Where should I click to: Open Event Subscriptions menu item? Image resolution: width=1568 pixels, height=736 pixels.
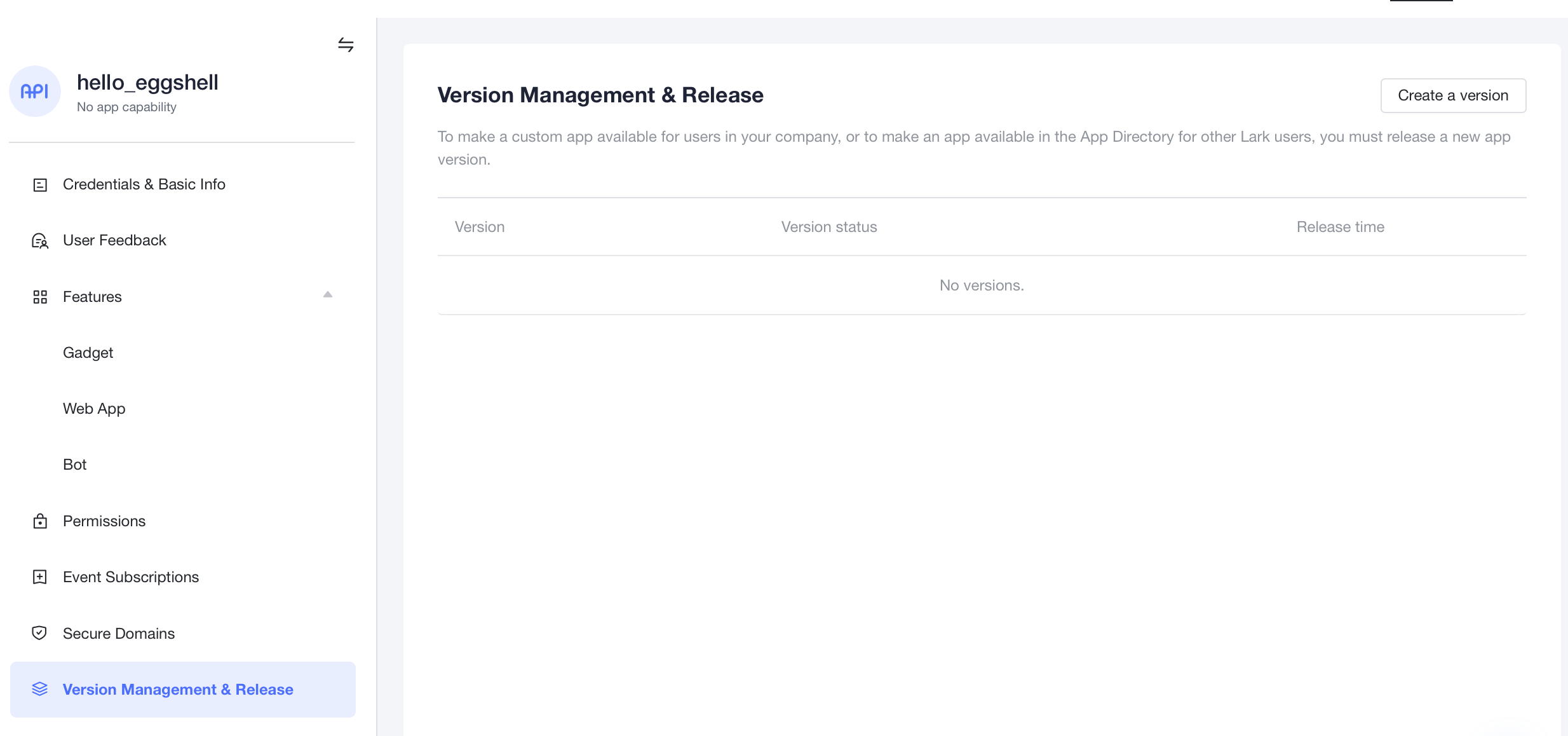tap(131, 577)
